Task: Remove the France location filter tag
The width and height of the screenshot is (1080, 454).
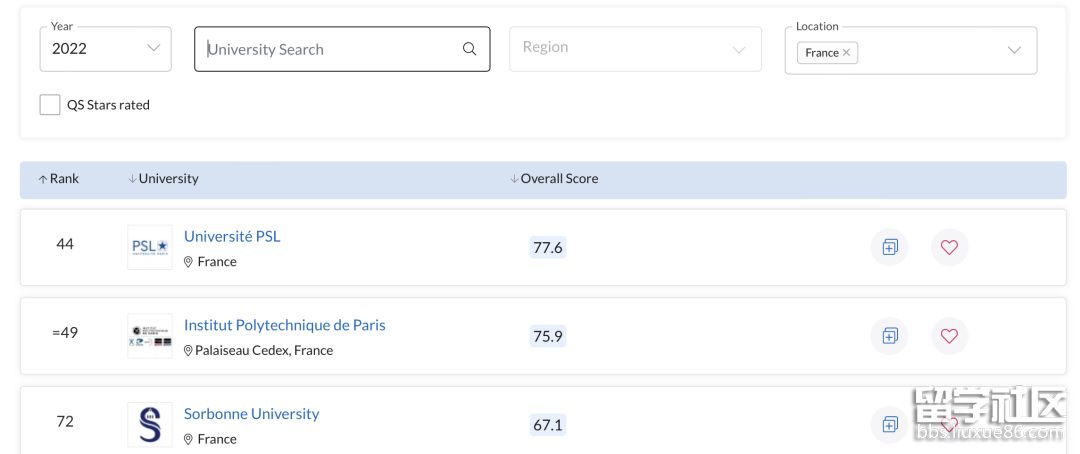Action: 846,53
